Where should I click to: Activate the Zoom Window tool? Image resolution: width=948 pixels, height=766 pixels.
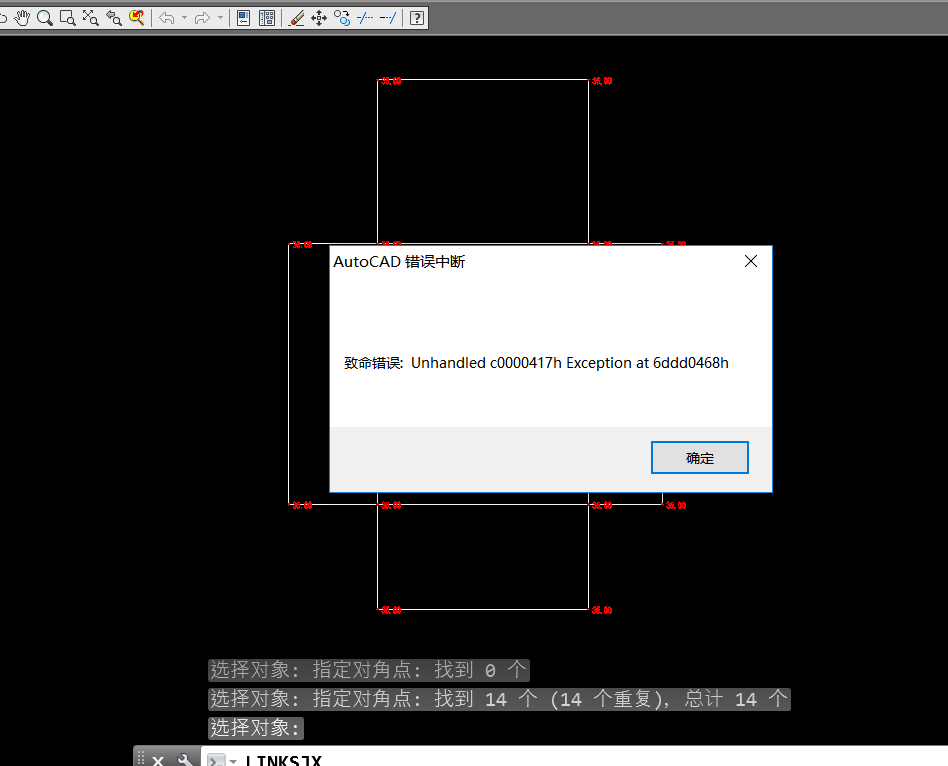67,17
